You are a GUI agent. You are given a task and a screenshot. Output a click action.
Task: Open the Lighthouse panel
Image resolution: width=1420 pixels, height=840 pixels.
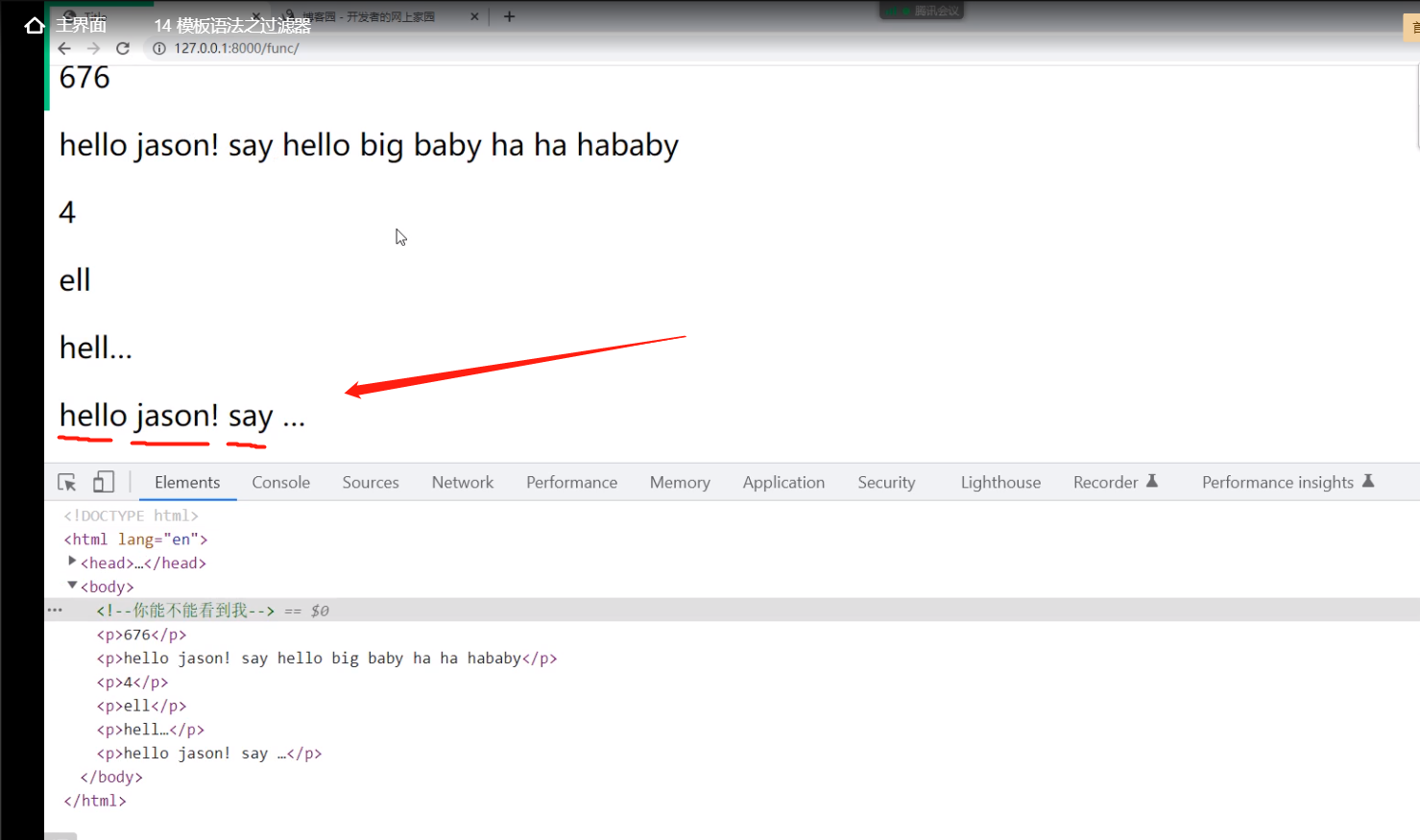pyautogui.click(x=1000, y=482)
